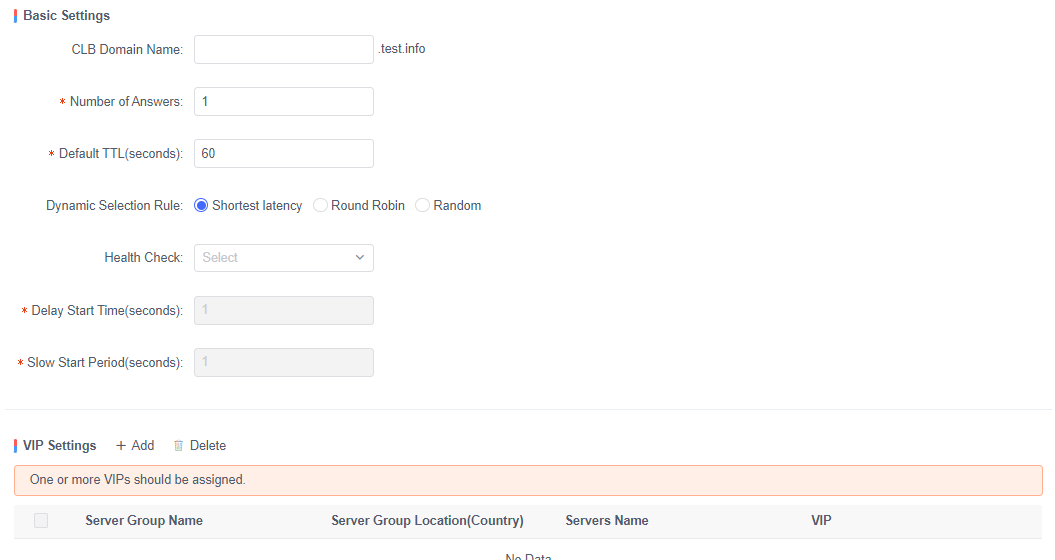This screenshot has width=1055, height=560.
Task: Click the VIP column header
Action: click(x=821, y=520)
